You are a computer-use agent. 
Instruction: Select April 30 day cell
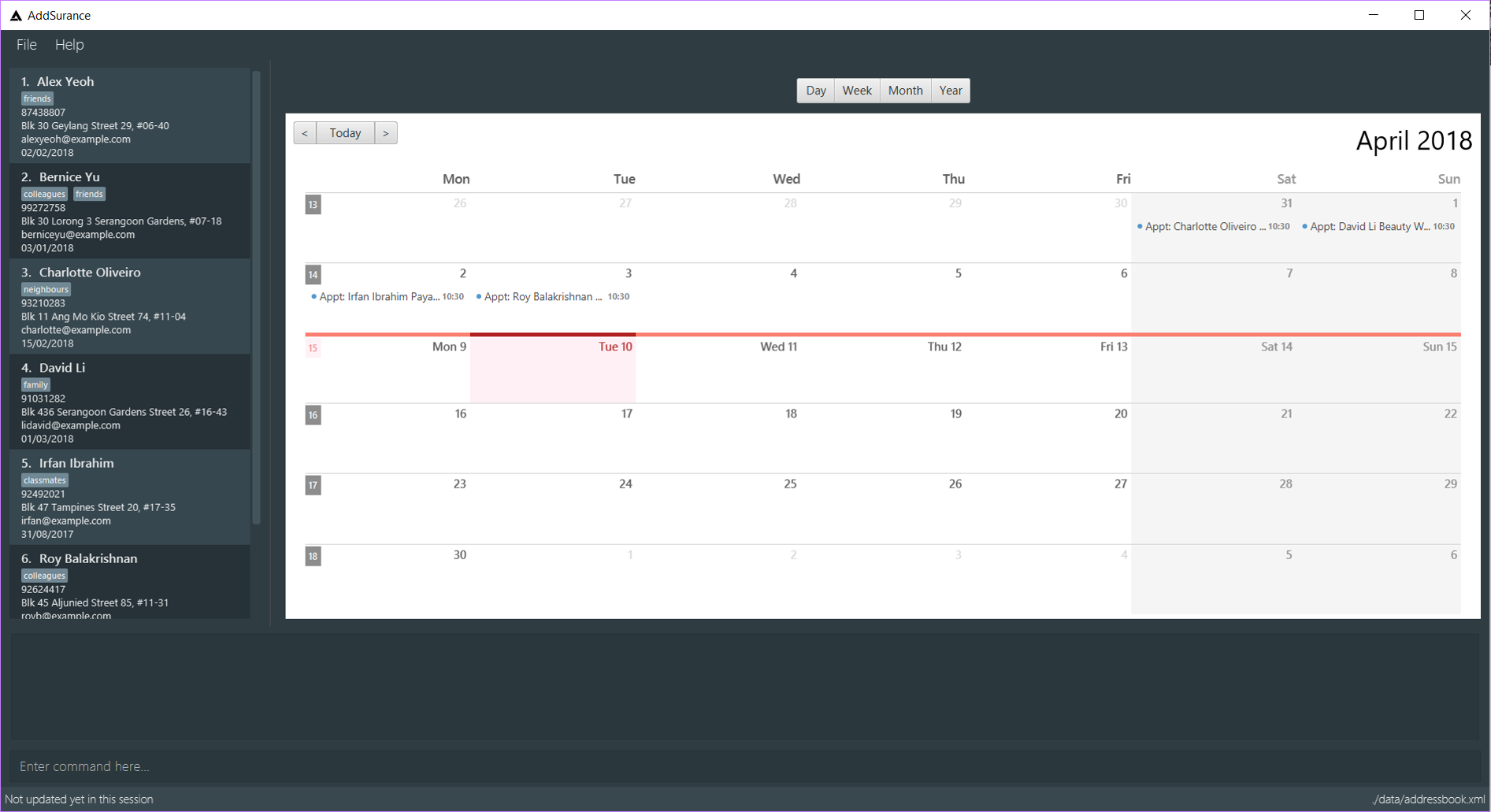coord(388,579)
